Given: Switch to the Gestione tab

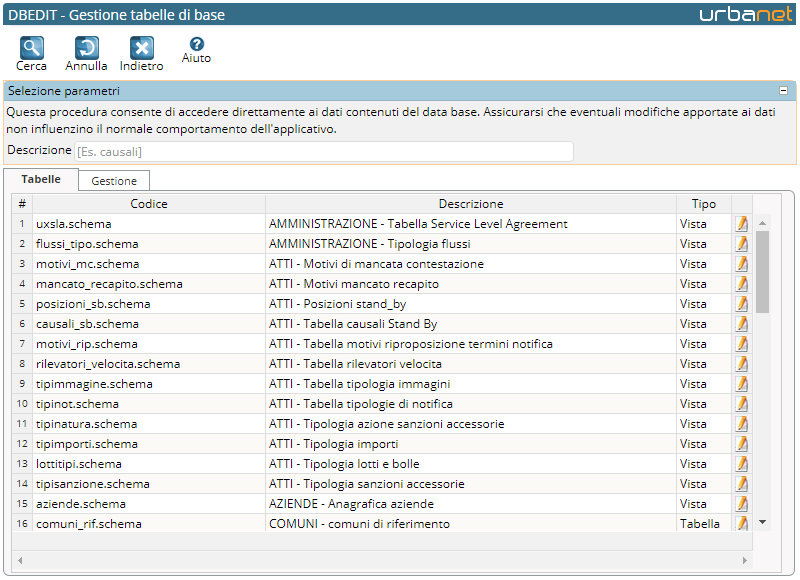Looking at the screenshot, I should (x=114, y=181).
